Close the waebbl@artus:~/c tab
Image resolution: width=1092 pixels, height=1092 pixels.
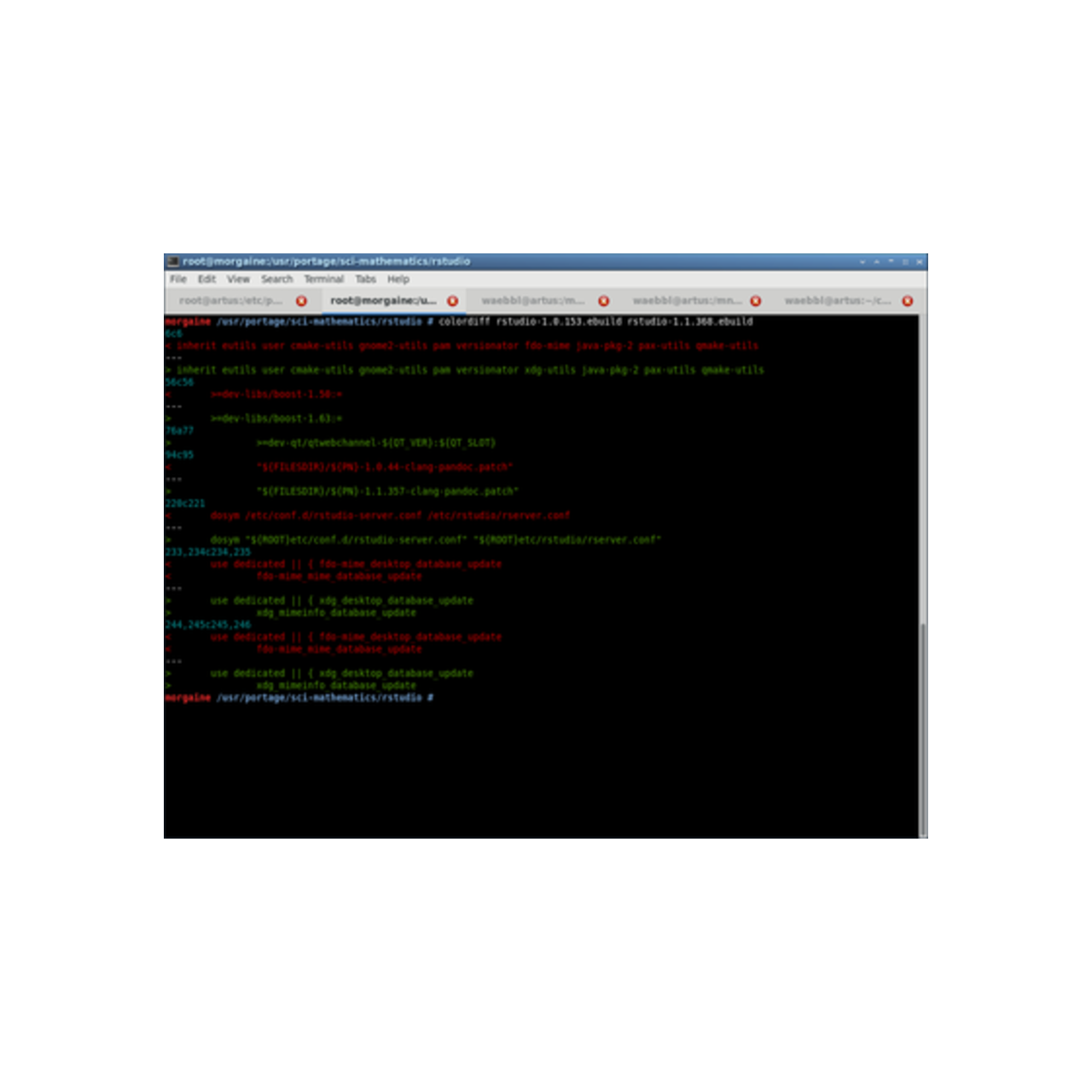(x=908, y=300)
